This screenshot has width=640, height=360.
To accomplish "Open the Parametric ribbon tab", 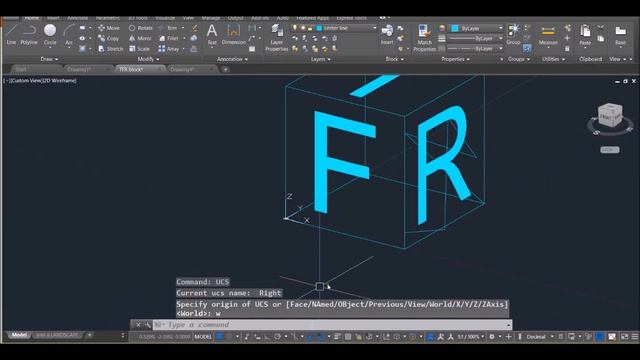I will coord(107,18).
